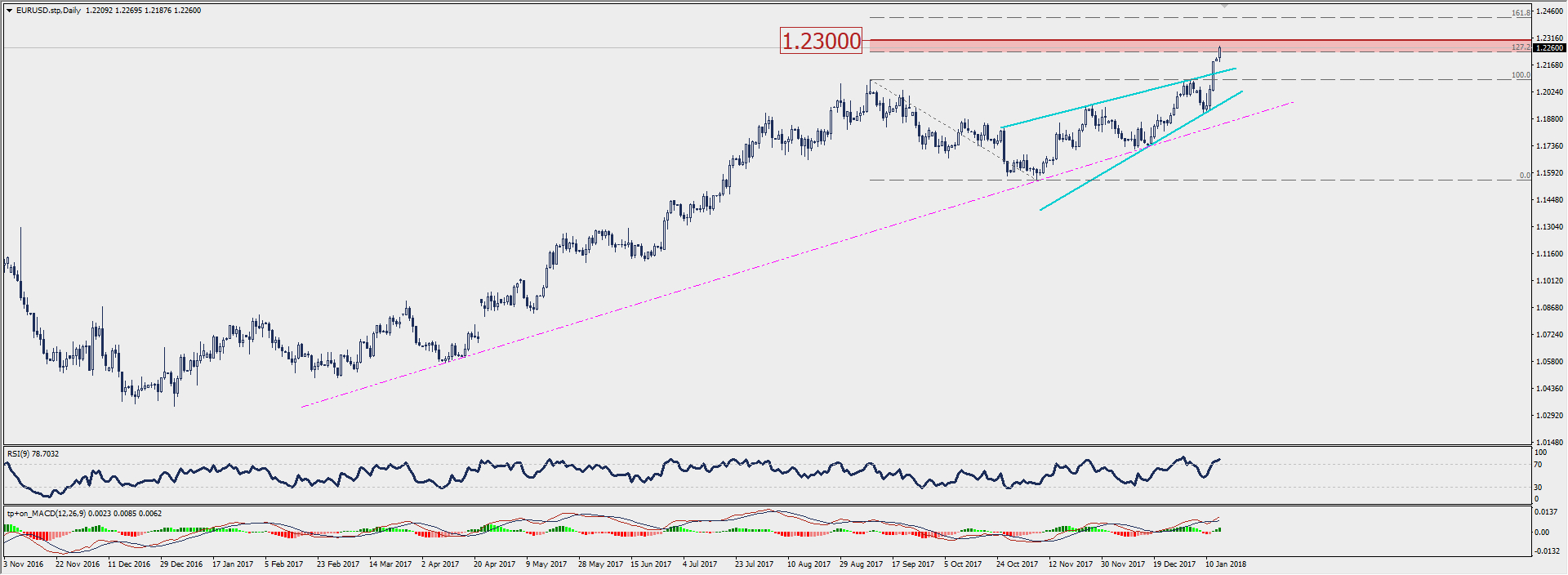Screen dimensions: 1568x575
Task: Click the 5 Oct 2017 date label
Action: 963,564
